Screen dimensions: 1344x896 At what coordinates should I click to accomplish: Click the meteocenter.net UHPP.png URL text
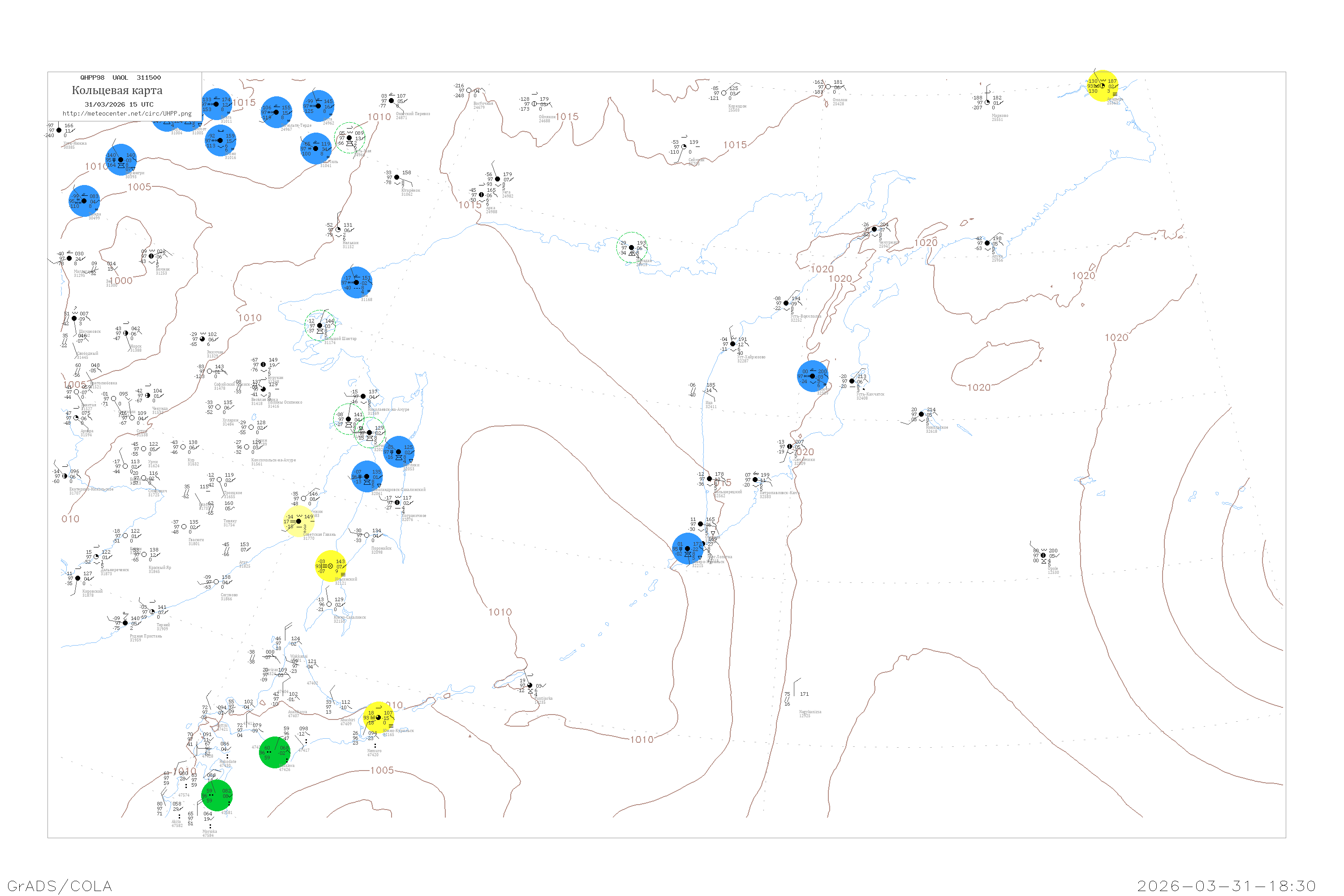(x=127, y=114)
